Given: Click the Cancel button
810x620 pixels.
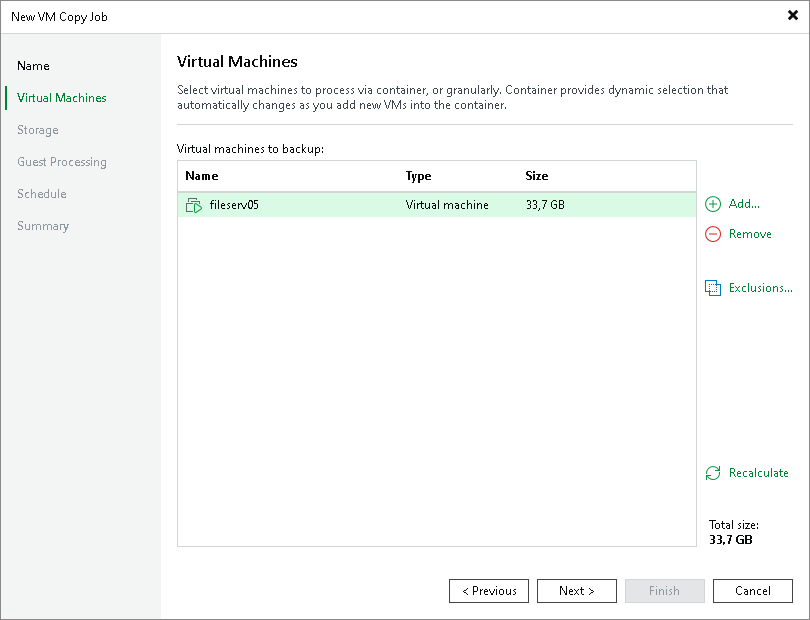Looking at the screenshot, I should pos(753,591).
